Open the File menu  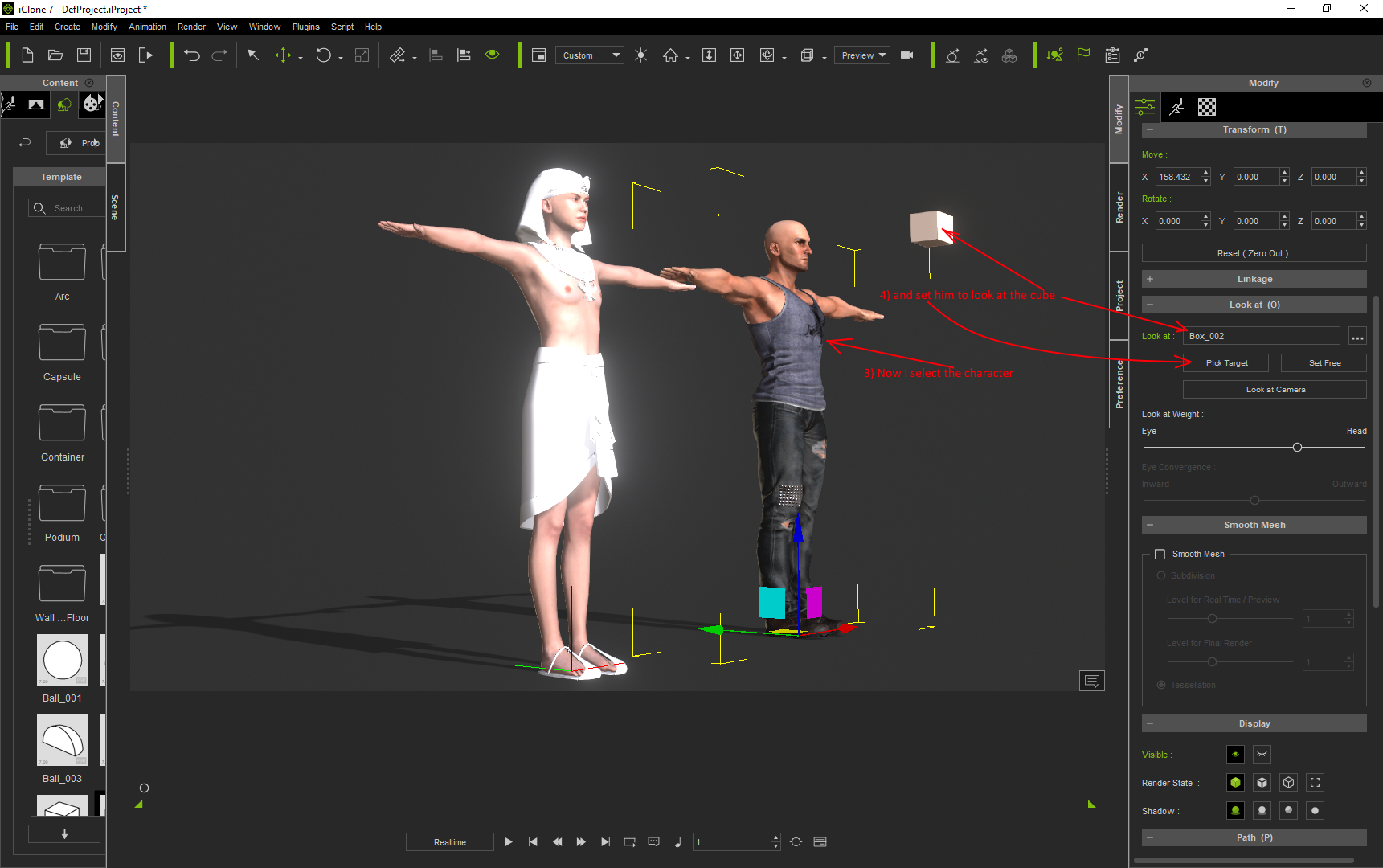pos(12,27)
